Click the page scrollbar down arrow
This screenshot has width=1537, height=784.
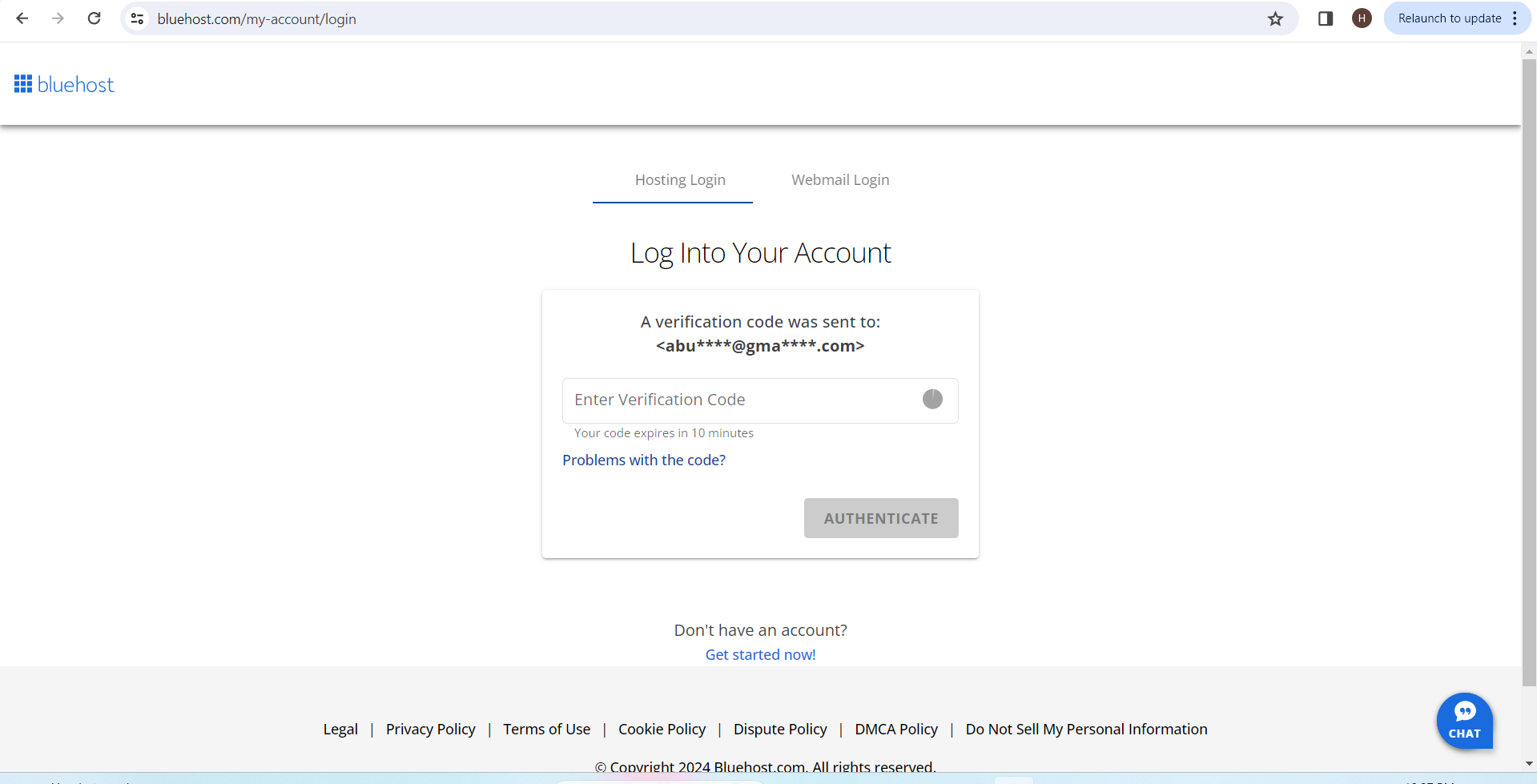(x=1529, y=764)
